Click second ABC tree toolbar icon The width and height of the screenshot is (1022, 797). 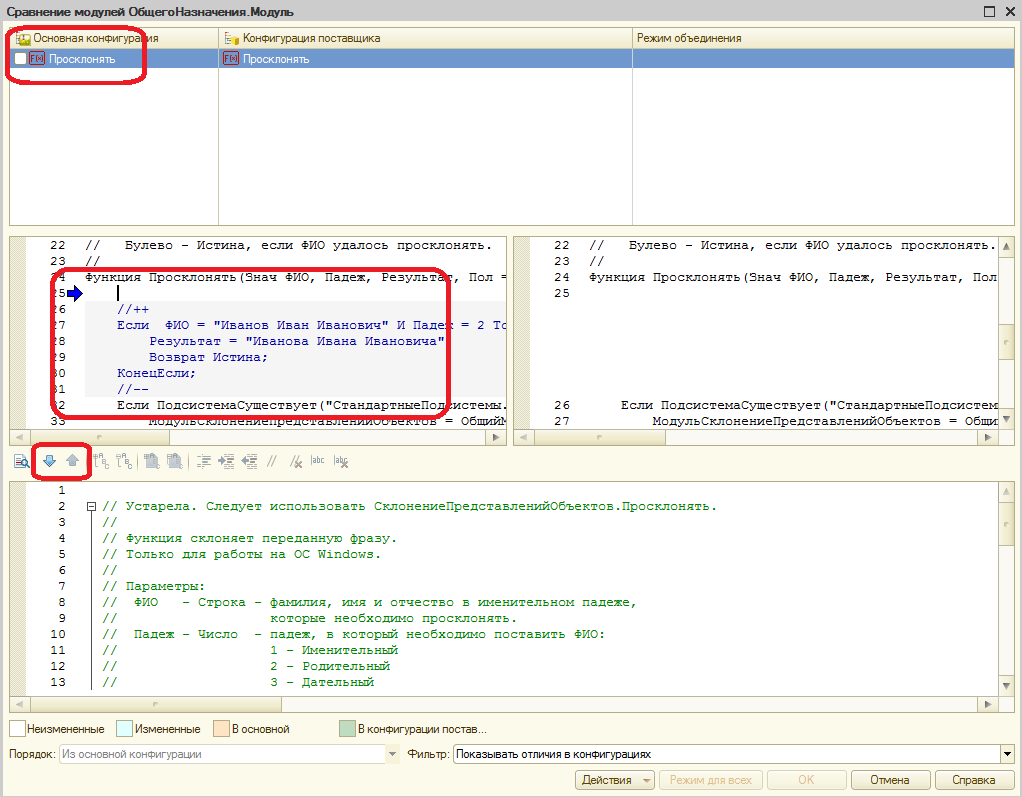[124, 461]
